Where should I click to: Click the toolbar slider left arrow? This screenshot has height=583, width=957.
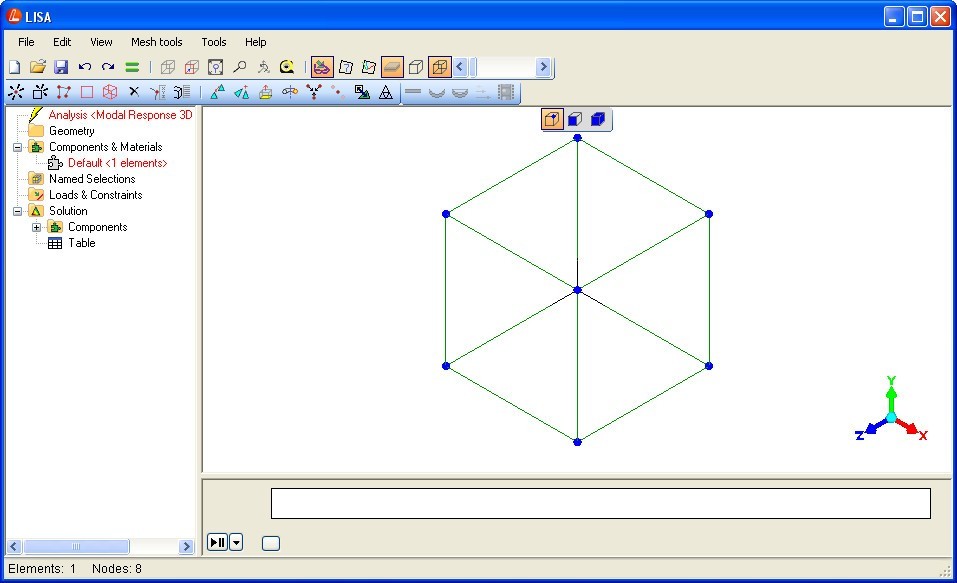click(460, 67)
